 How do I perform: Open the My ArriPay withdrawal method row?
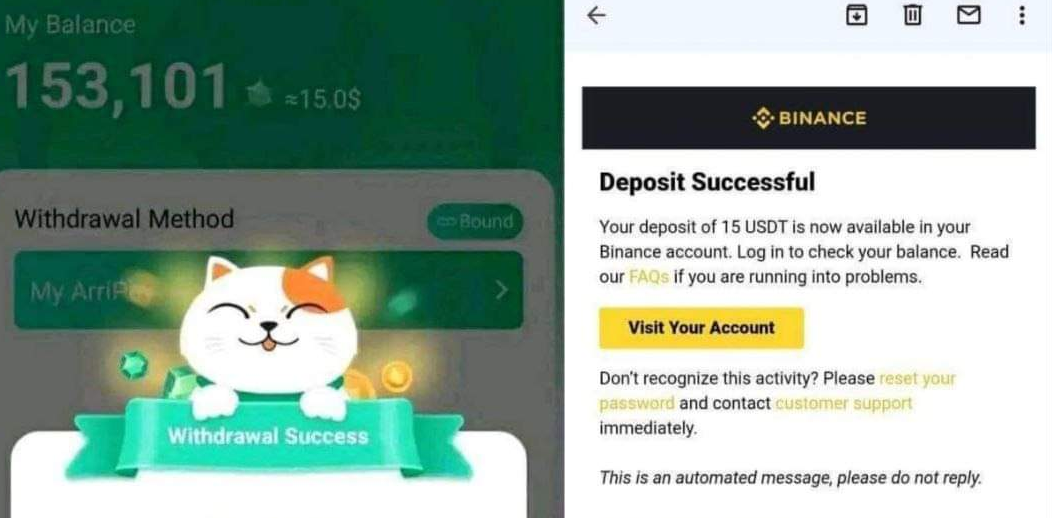click(x=268, y=290)
